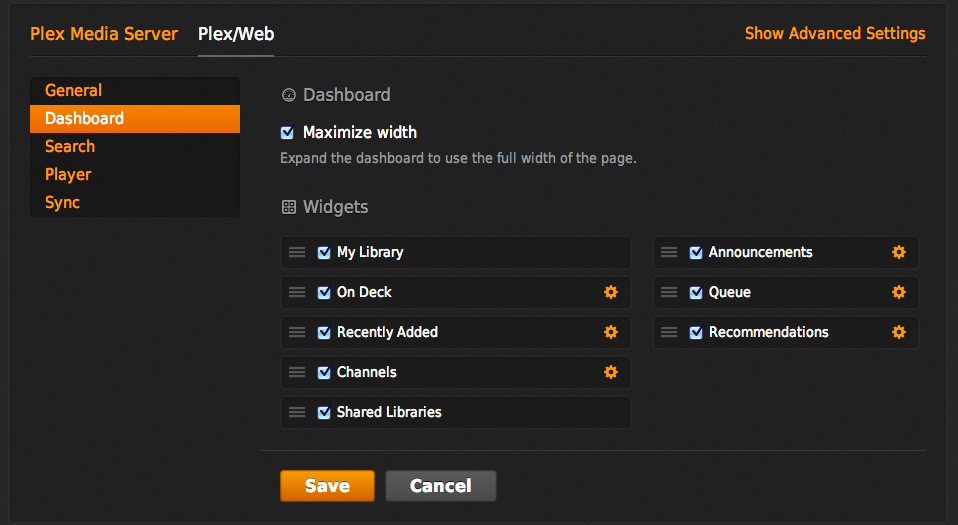
Task: Open Recently Added widget gear settings
Action: [611, 332]
